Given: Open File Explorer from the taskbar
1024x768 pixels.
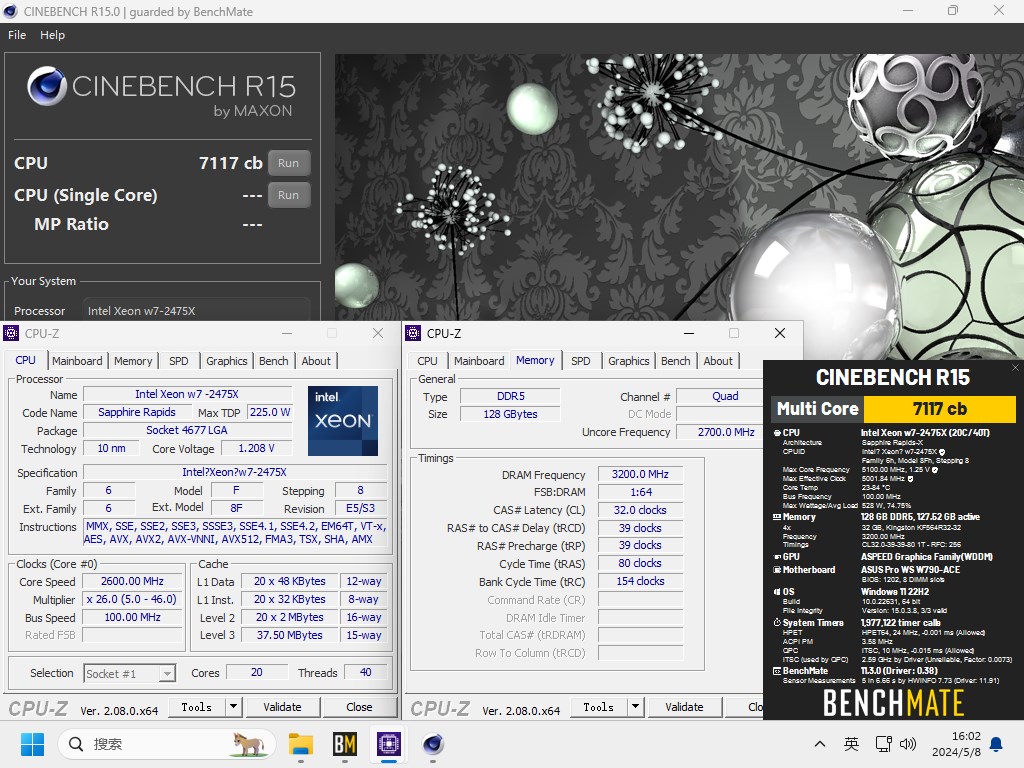Looking at the screenshot, I should [301, 744].
